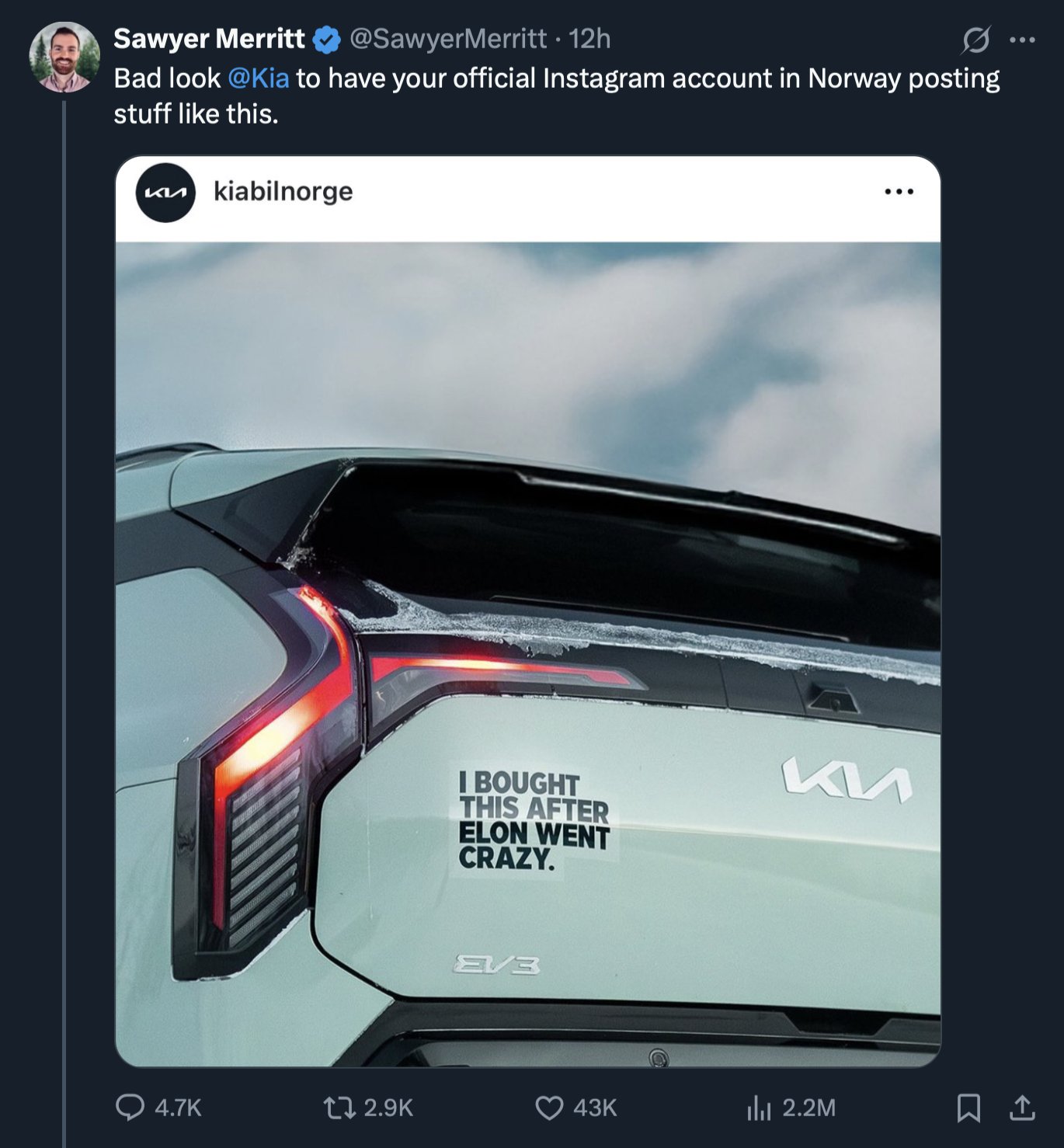Click the 43K likes count

[595, 1108]
